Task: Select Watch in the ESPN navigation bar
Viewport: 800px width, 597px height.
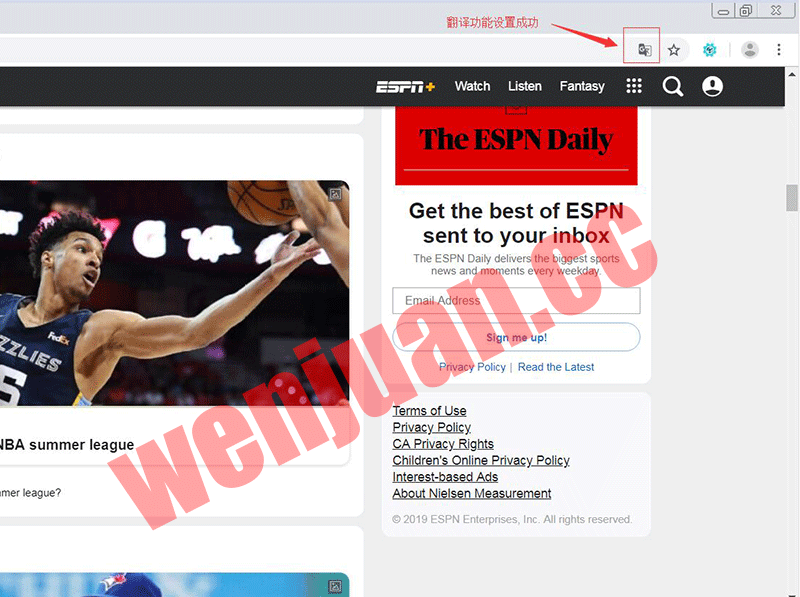Action: tap(472, 87)
